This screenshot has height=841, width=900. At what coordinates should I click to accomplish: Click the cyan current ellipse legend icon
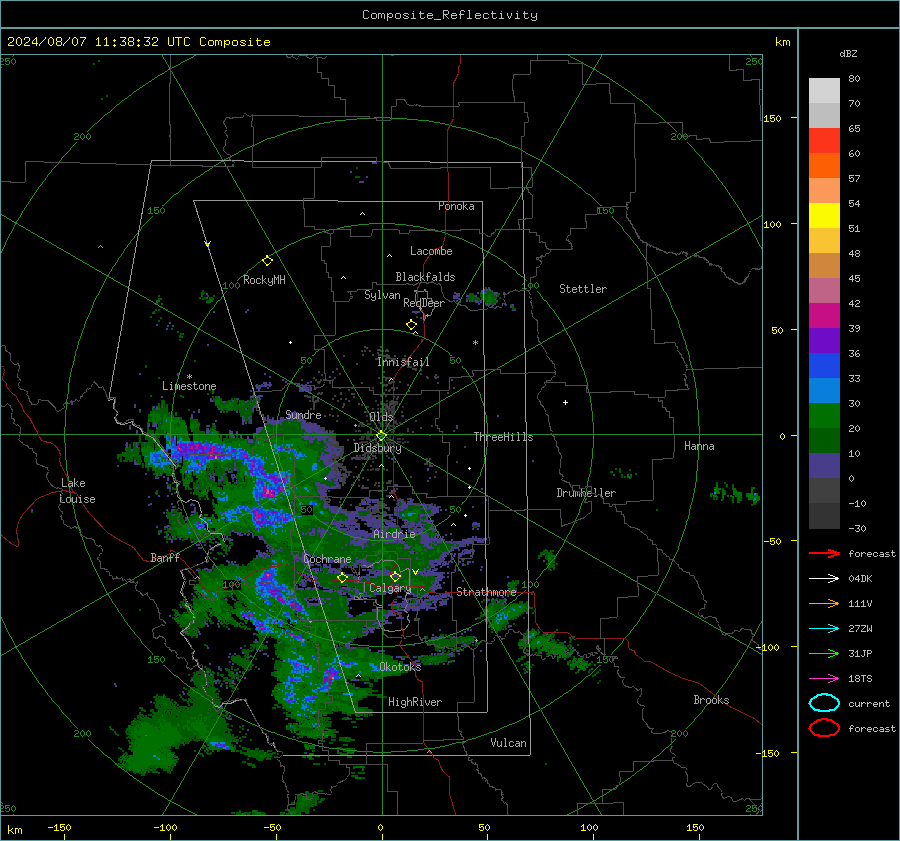point(824,703)
